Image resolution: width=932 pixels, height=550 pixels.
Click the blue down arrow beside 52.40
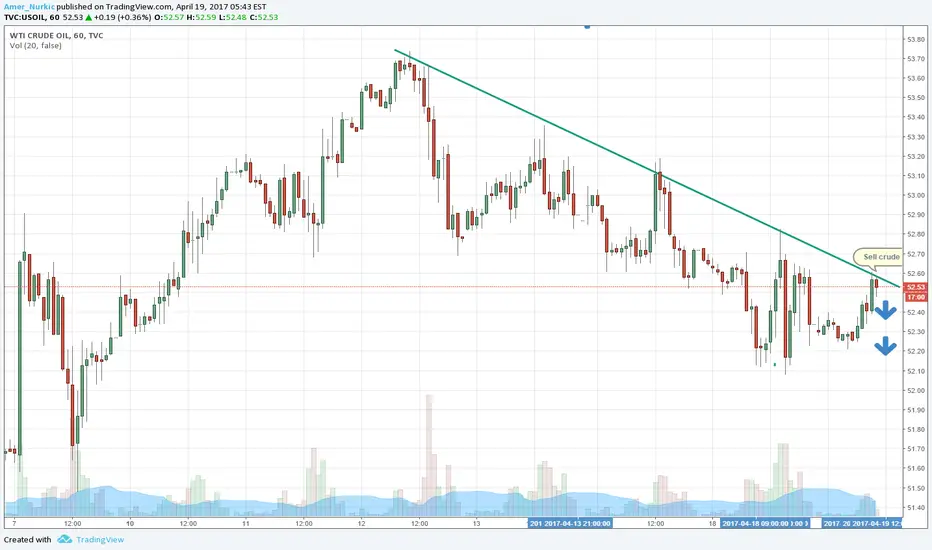point(885,310)
